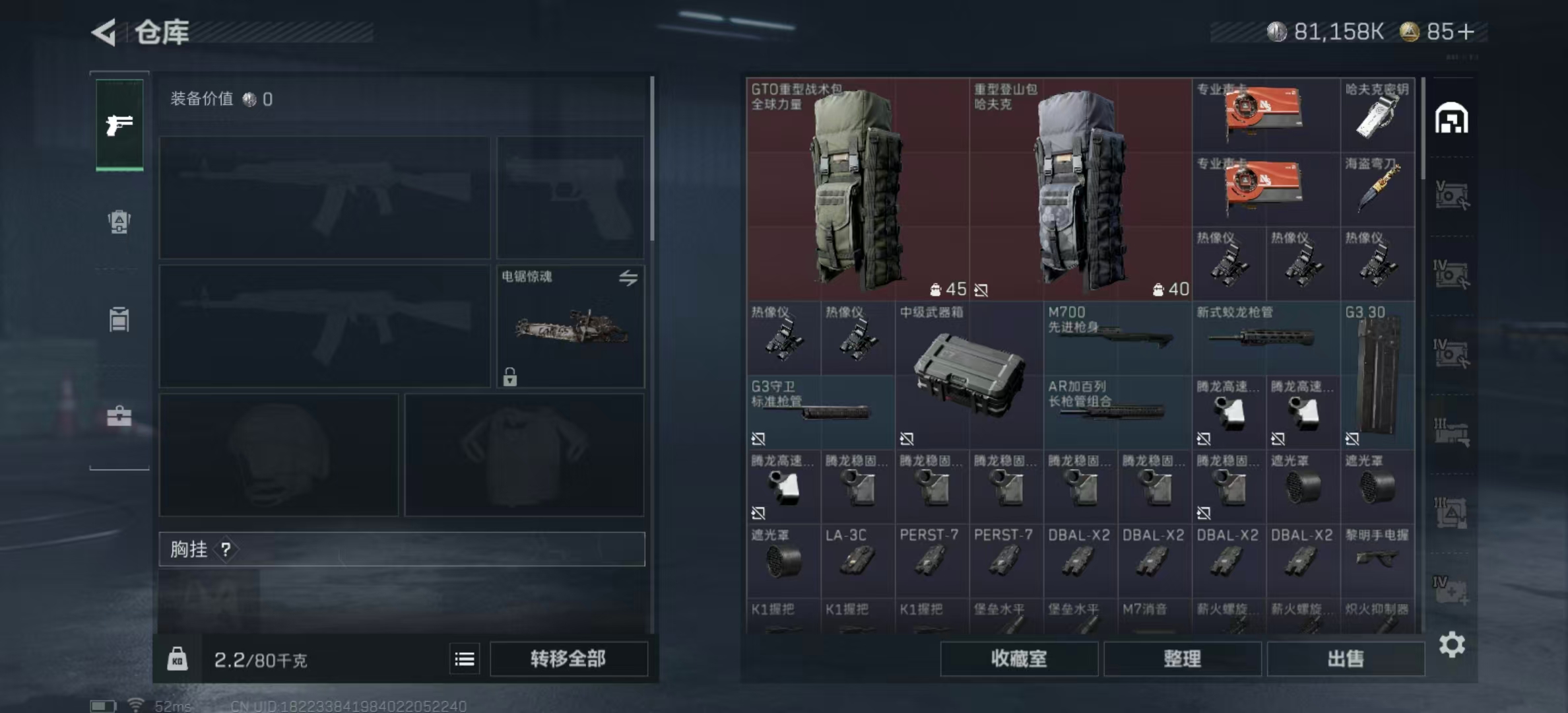Select the GTO重型战术包 backpack item

[x=858, y=189]
